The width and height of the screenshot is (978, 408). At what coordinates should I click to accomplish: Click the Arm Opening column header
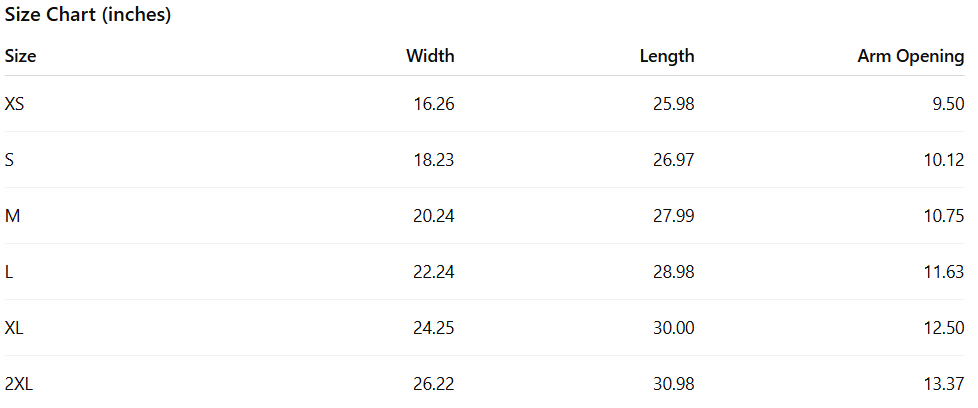pos(911,56)
